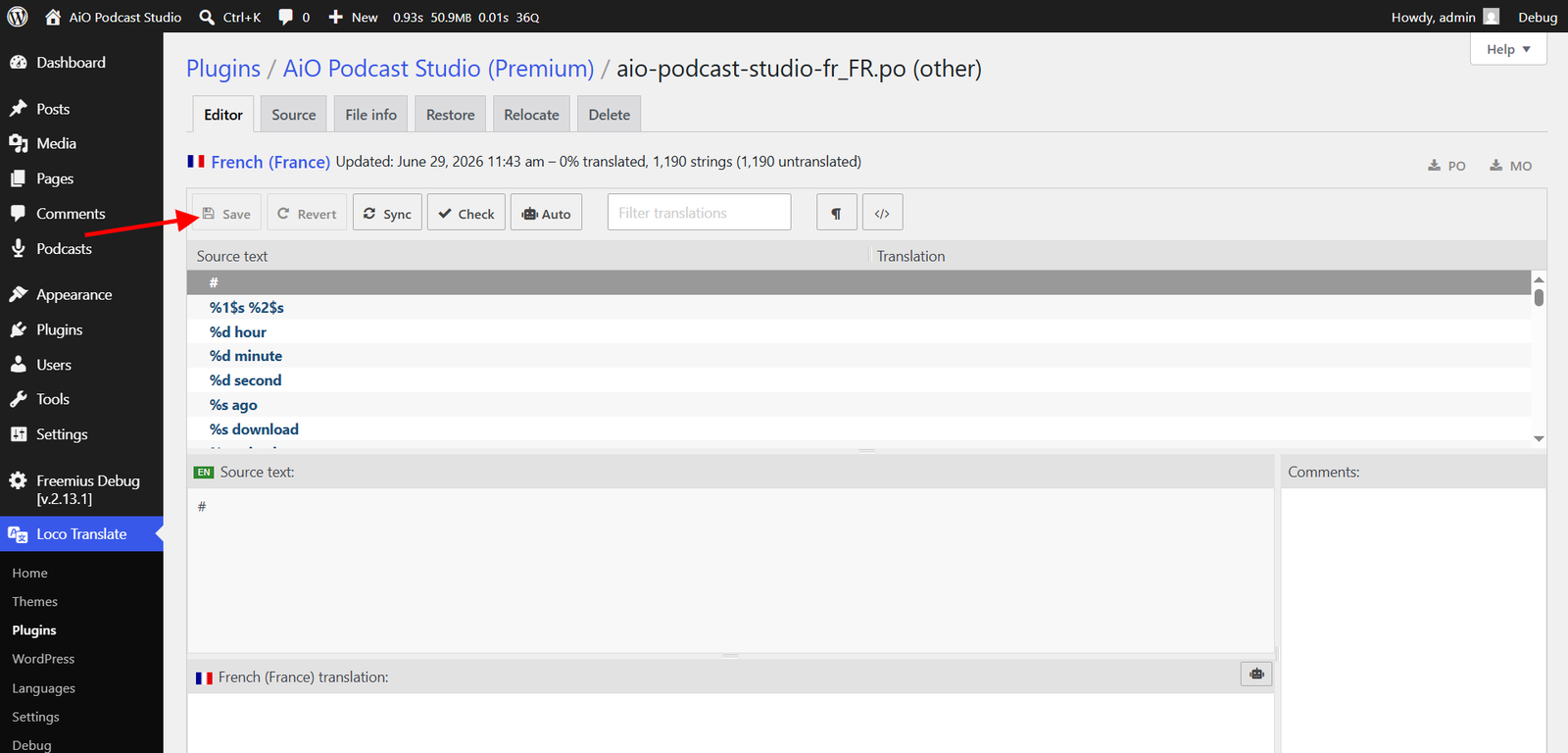This screenshot has width=1568, height=753.
Task: Click the string list scrollbar thumb
Action: coord(1539,297)
